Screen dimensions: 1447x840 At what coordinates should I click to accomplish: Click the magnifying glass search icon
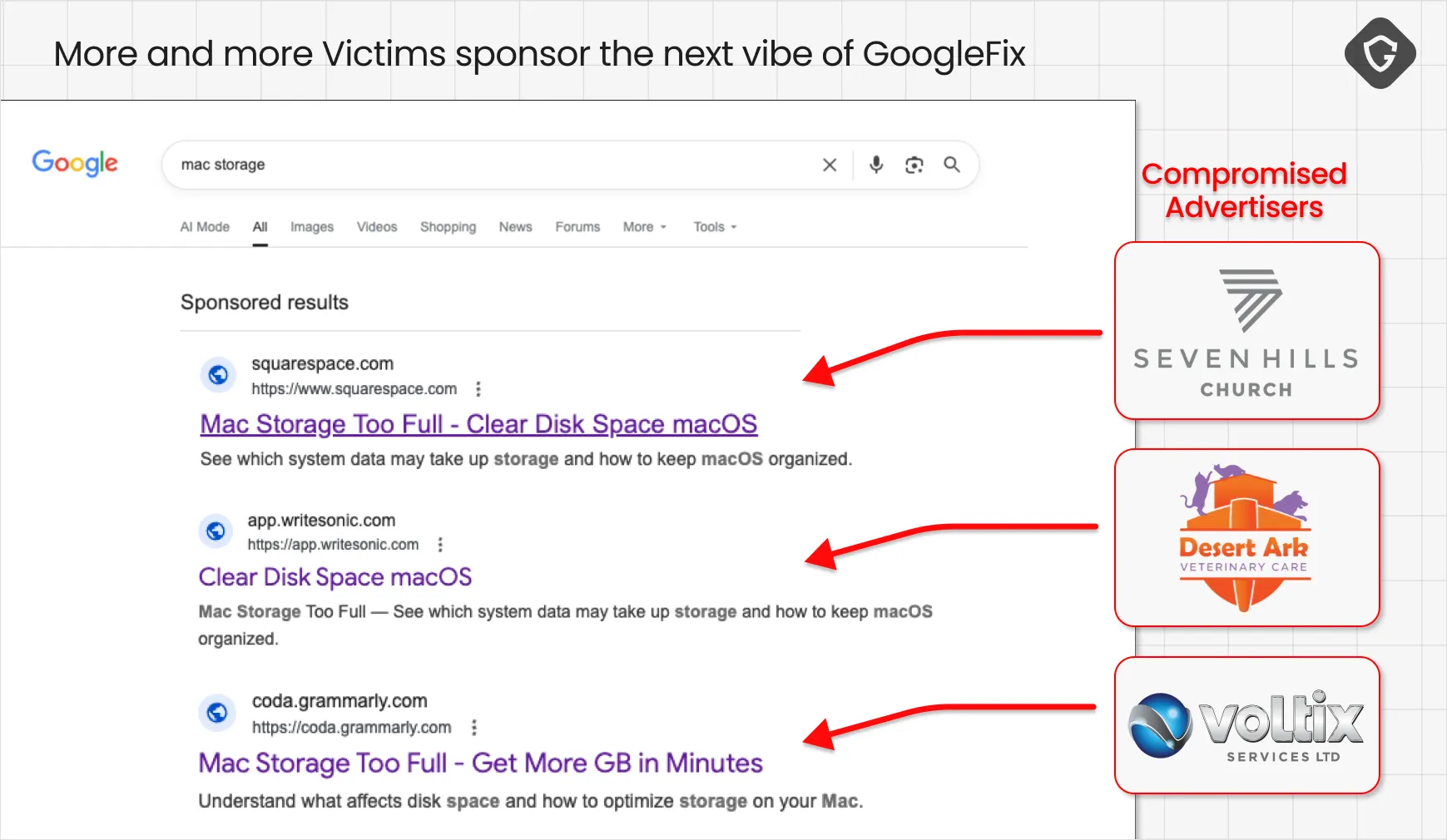pos(952,165)
